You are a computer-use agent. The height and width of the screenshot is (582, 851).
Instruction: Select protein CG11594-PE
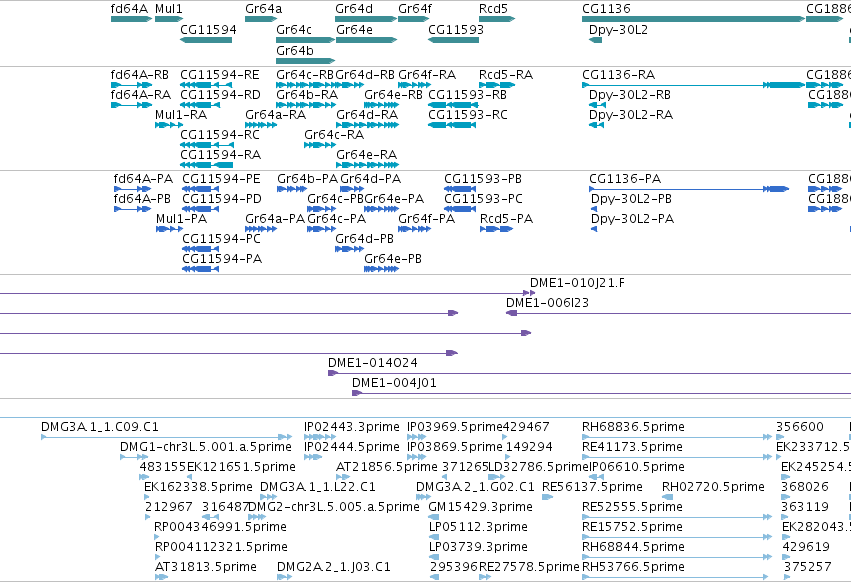coord(221,179)
